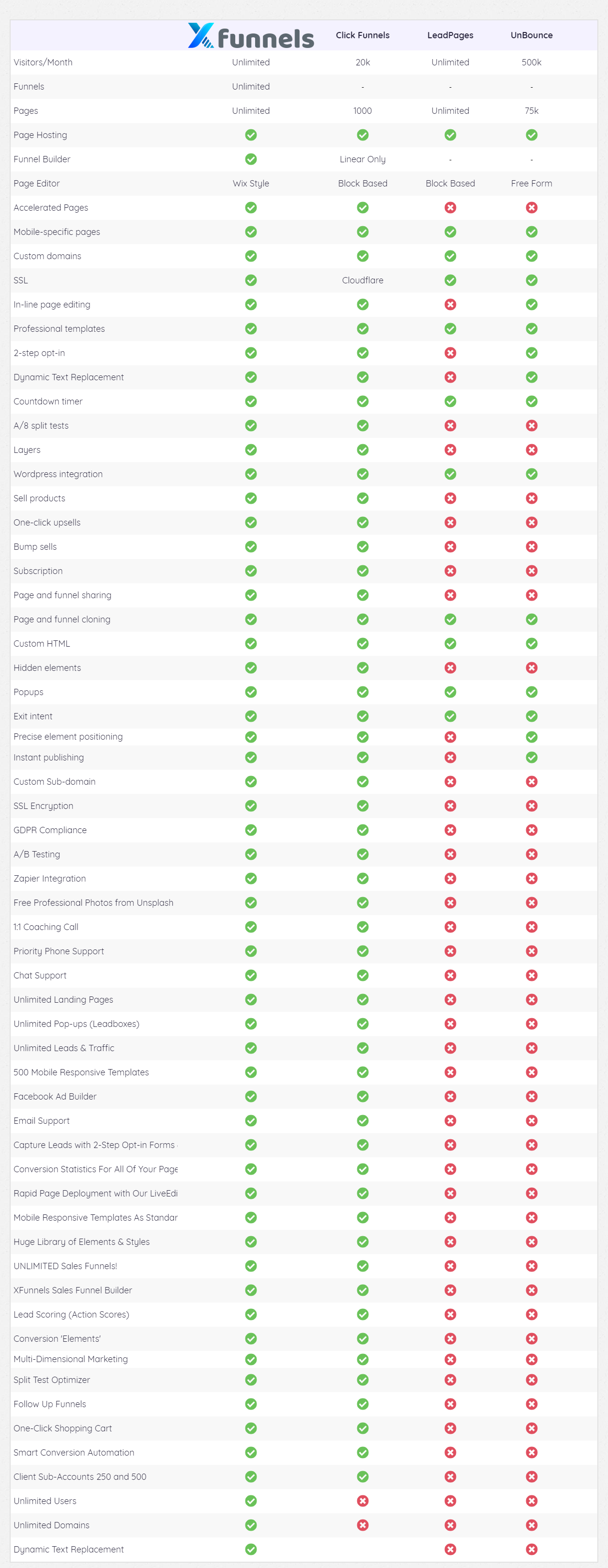Click UnBounce red X for A/B split tests
This screenshot has width=608, height=1568.
(532, 425)
